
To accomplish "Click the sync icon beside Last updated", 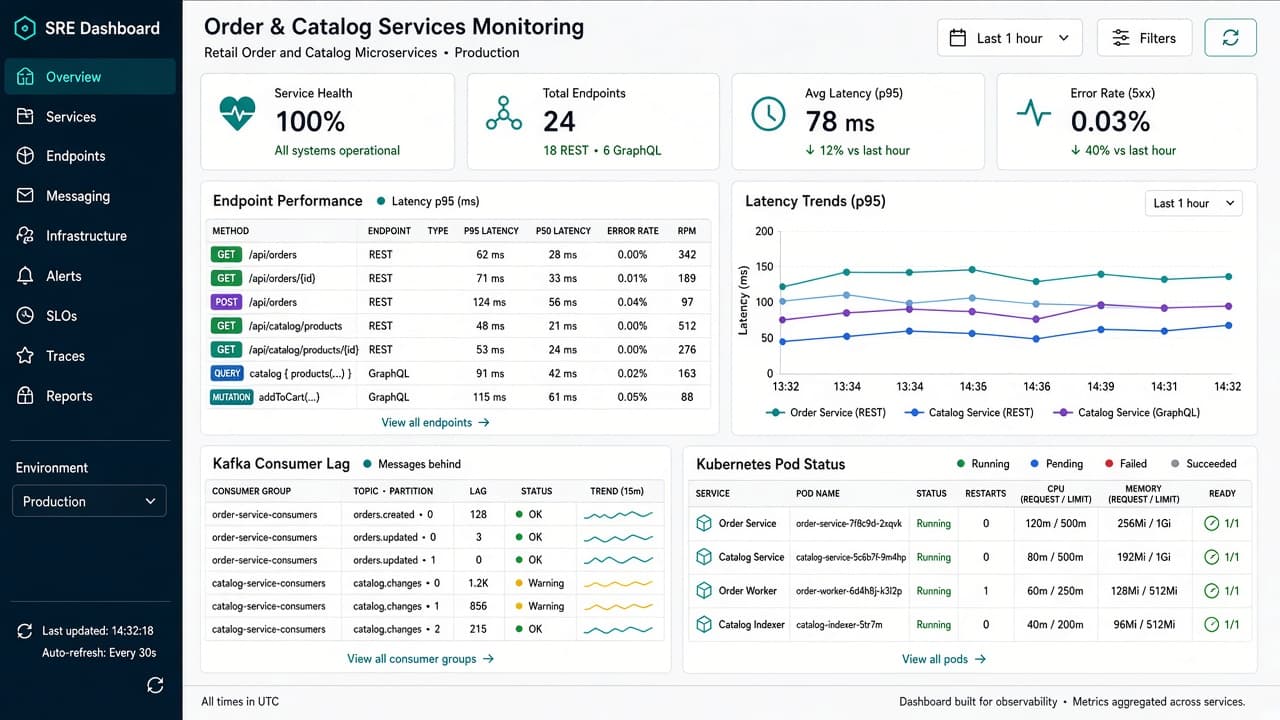I will coord(25,631).
